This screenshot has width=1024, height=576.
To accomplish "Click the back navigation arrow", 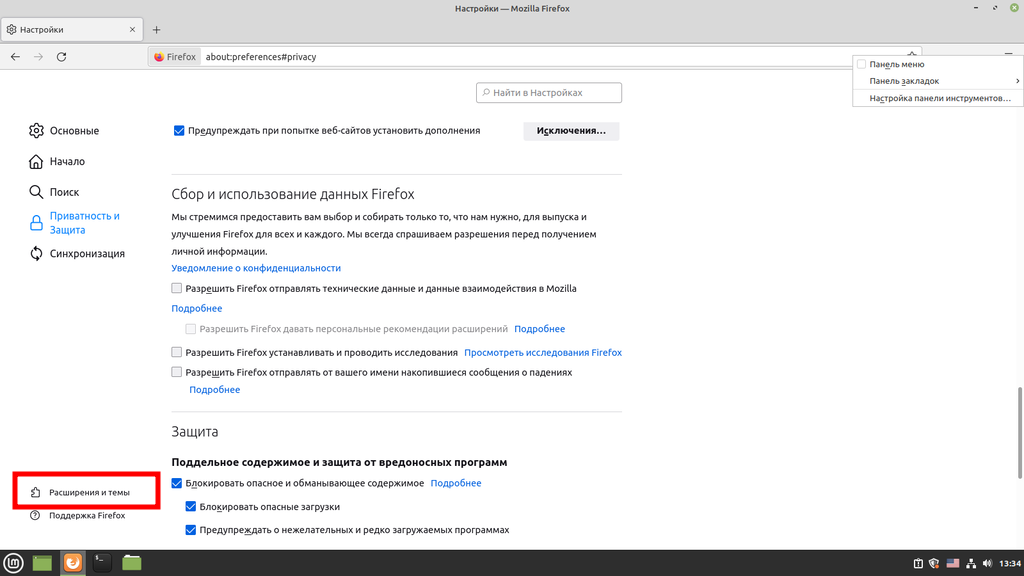I will pos(15,57).
